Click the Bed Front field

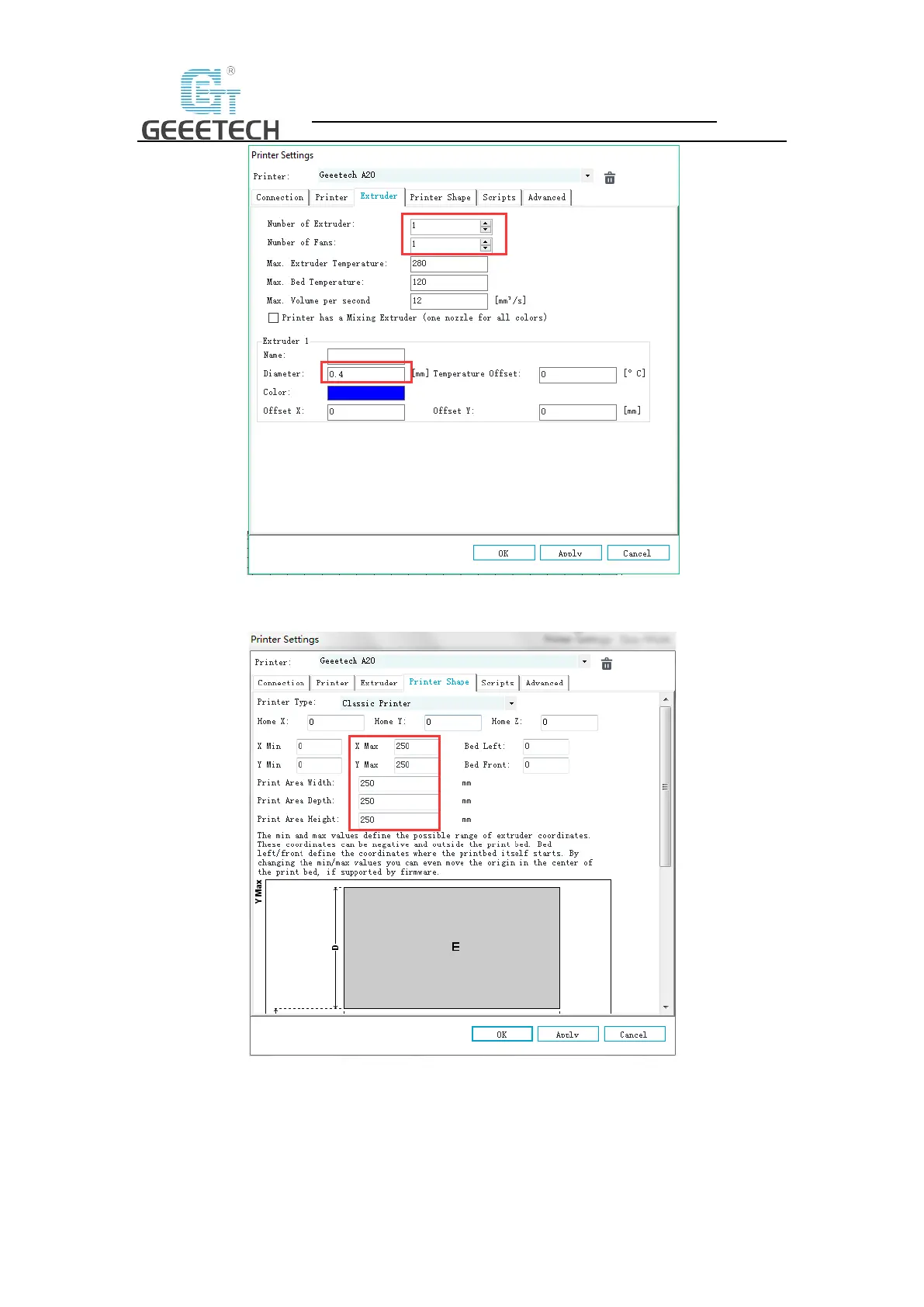click(x=545, y=765)
